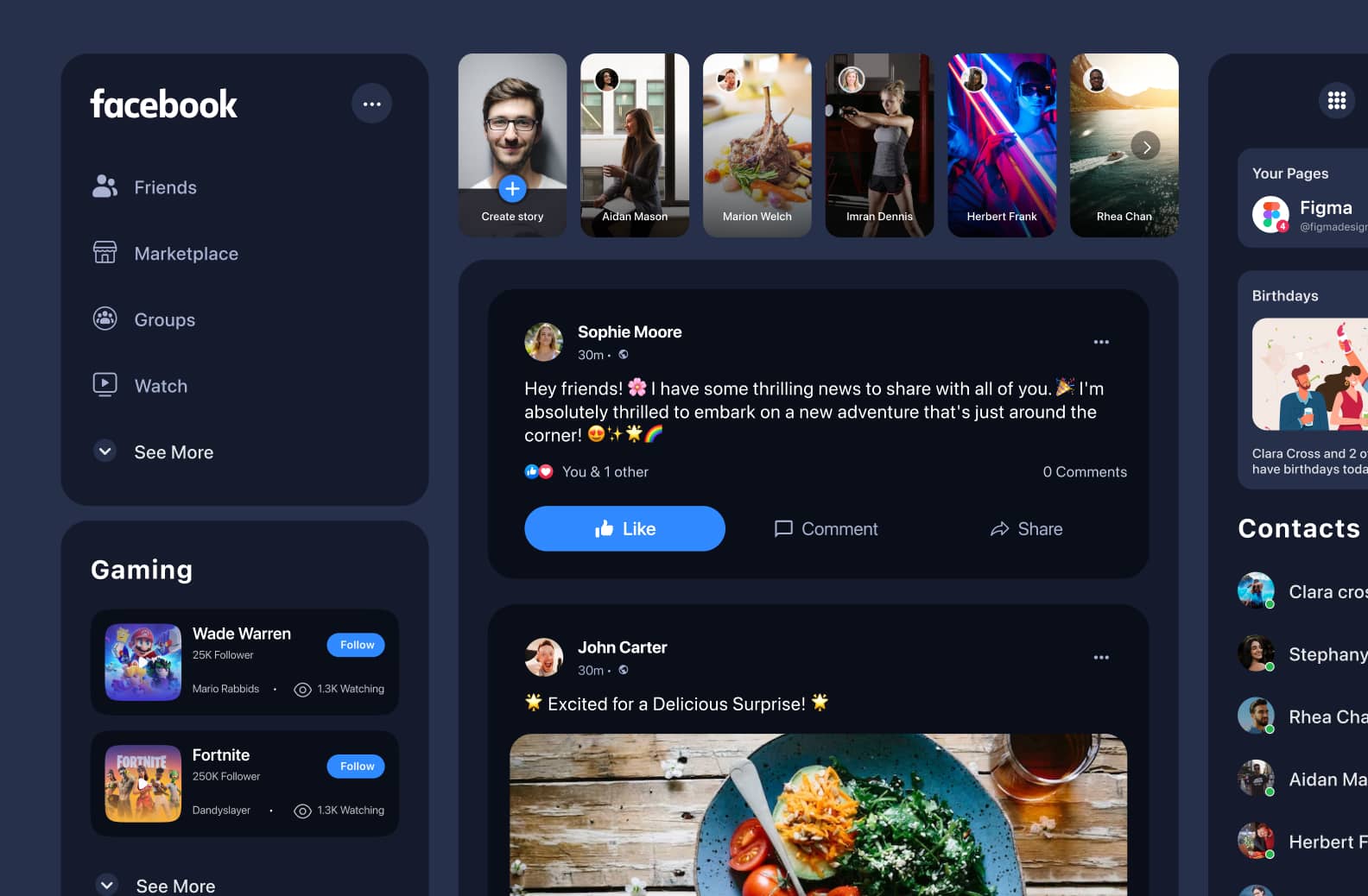The width and height of the screenshot is (1368, 896).
Task: Click the Friends people icon
Action: tap(104, 186)
